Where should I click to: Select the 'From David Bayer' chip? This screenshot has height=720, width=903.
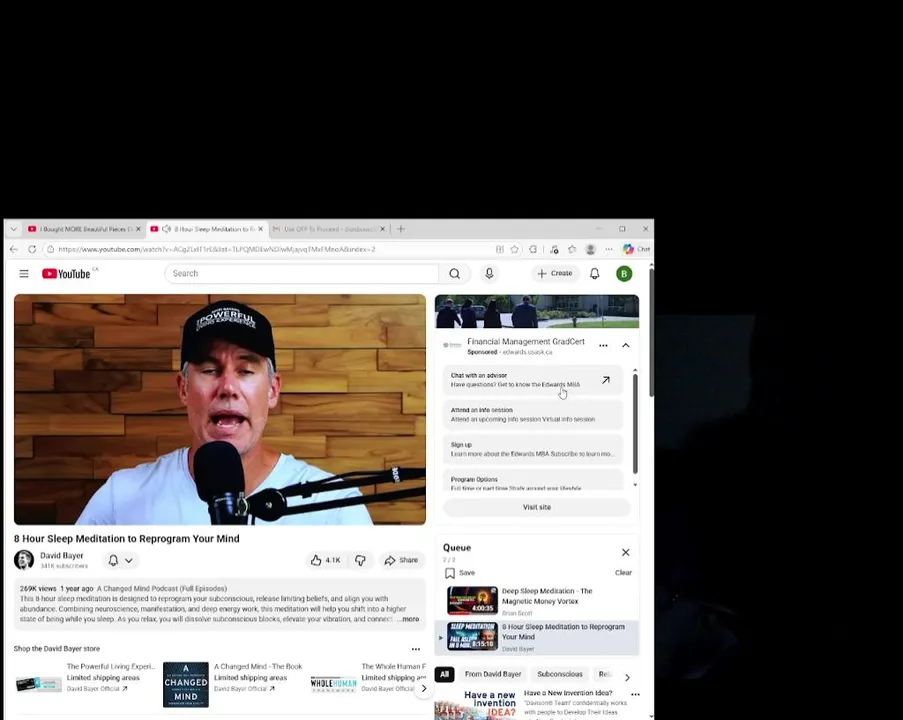[493, 674]
